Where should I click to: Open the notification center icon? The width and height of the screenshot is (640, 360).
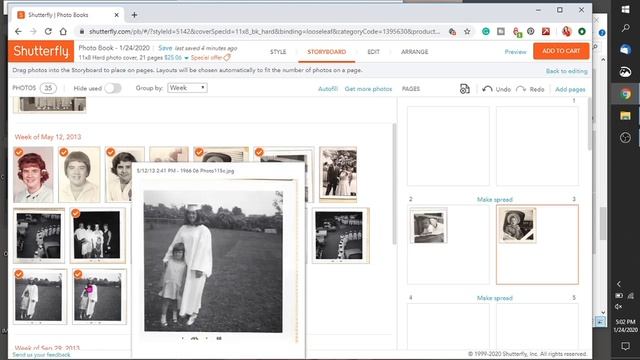point(625,346)
